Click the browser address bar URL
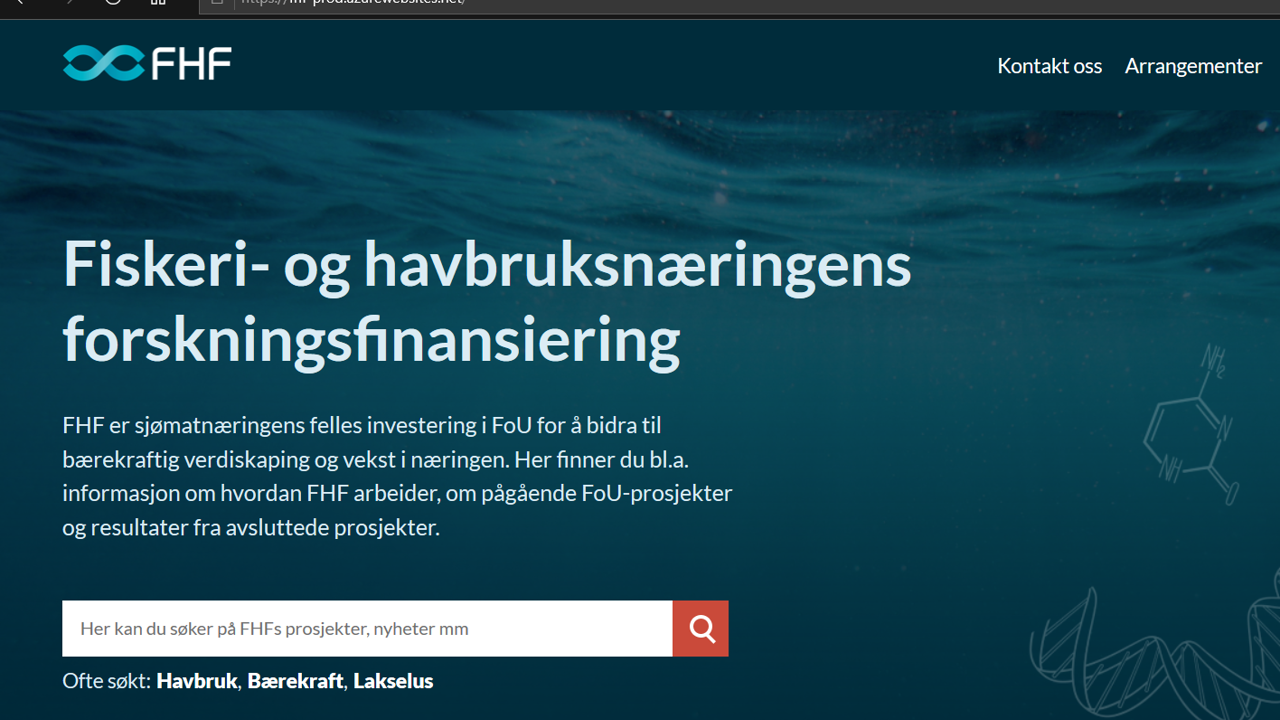This screenshot has height=720, width=1280. pos(352,3)
